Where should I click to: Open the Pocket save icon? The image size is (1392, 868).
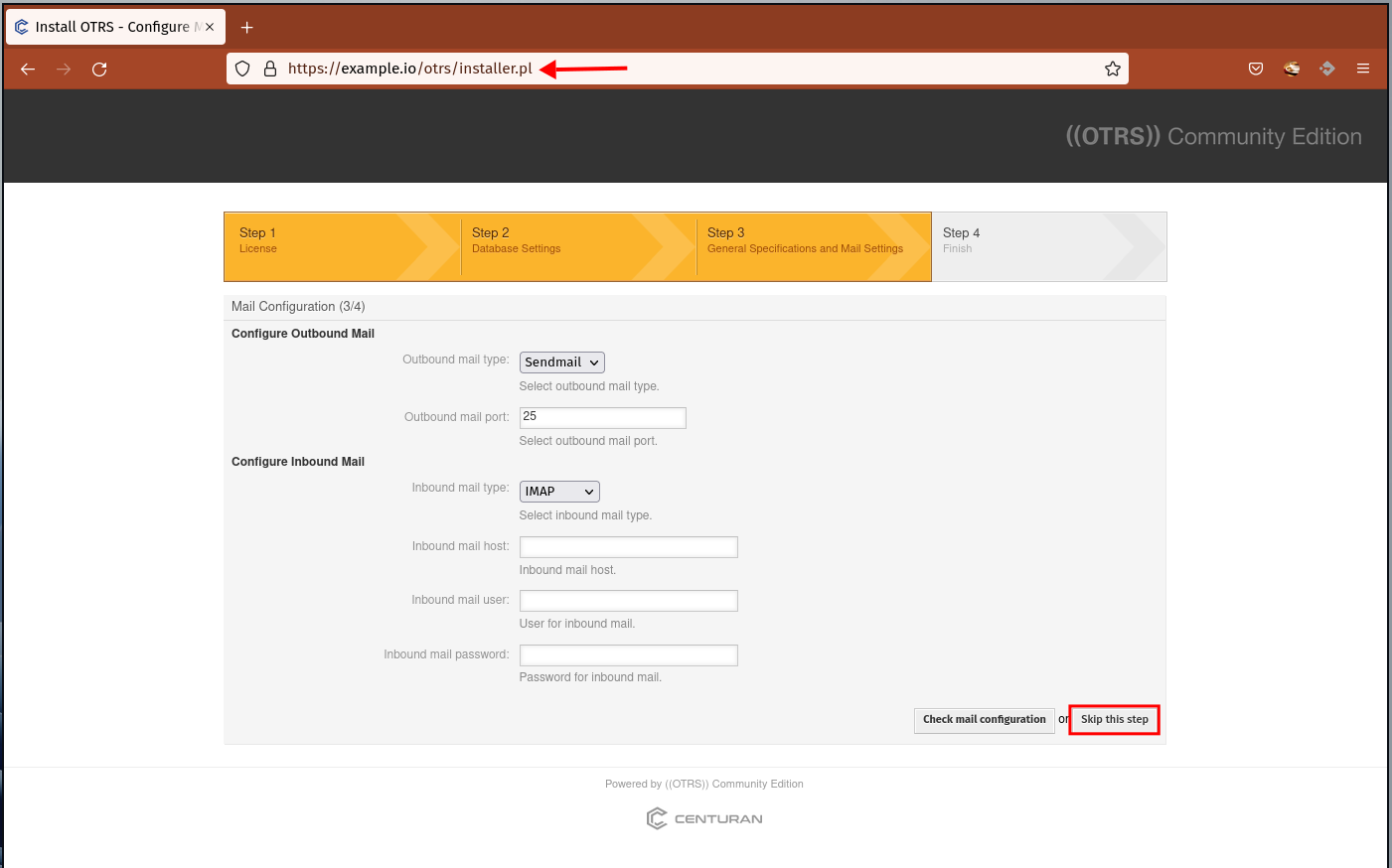coord(1256,69)
